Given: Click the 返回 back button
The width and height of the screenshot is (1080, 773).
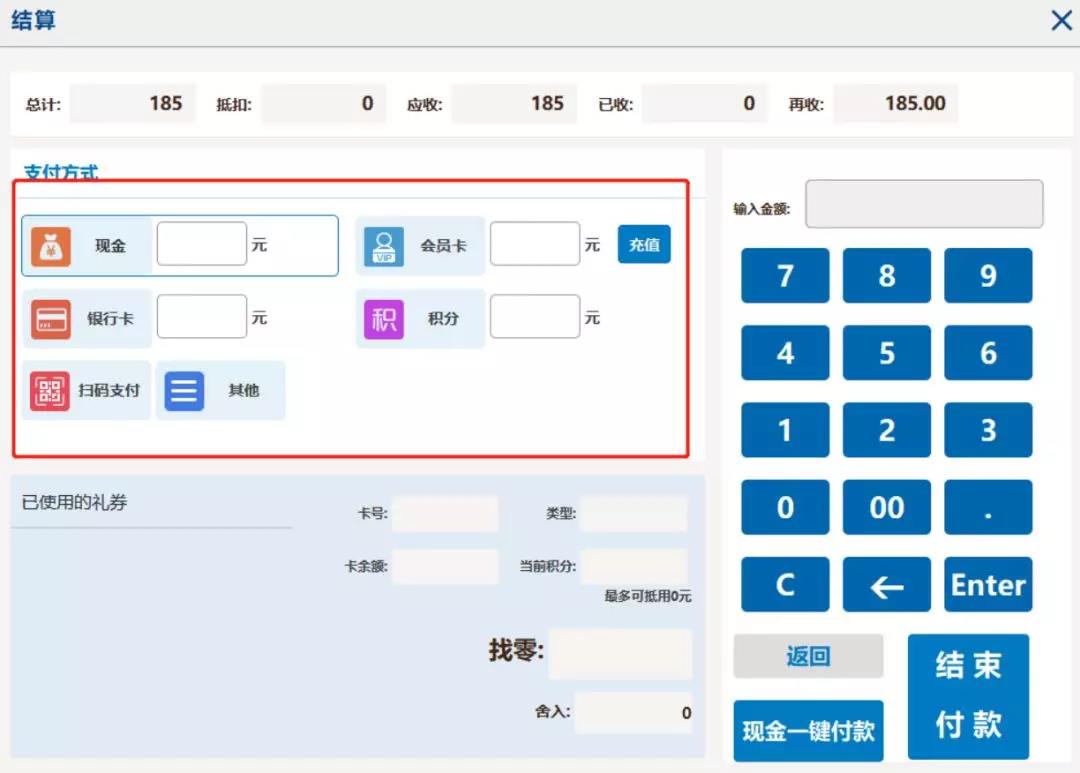Looking at the screenshot, I should (808, 656).
